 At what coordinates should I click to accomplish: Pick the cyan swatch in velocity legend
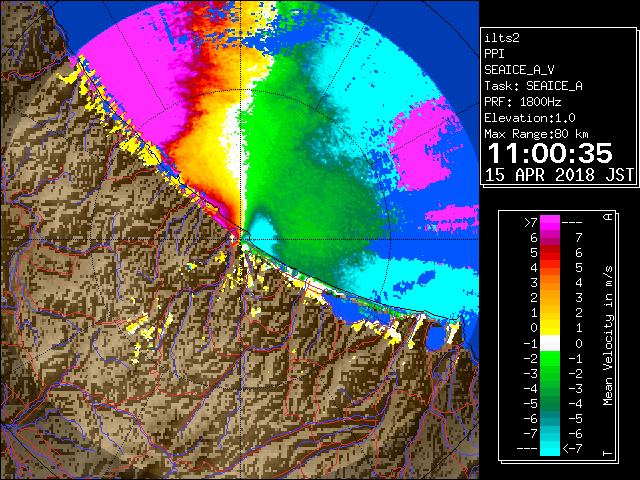coord(550,449)
